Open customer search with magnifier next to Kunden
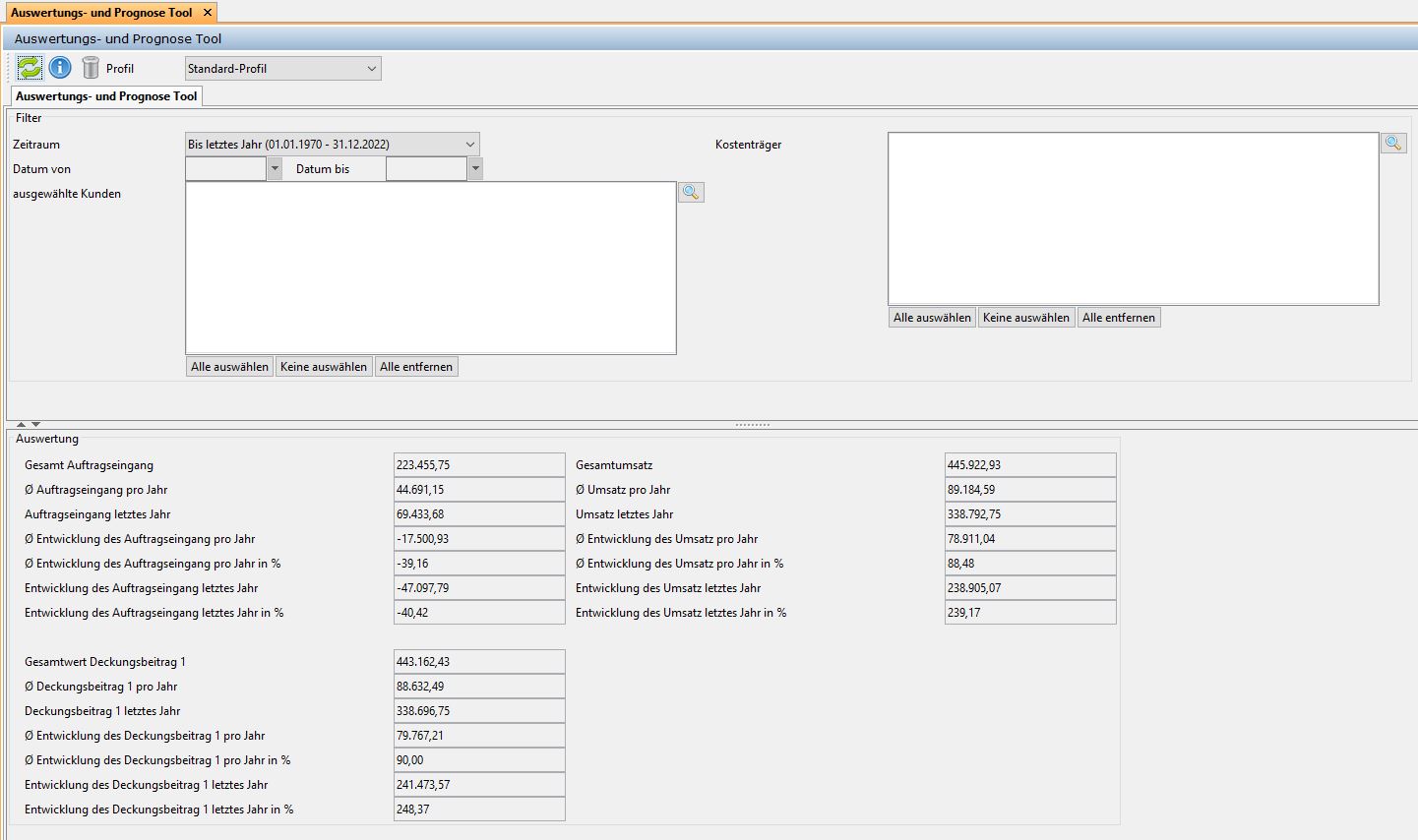 point(690,192)
